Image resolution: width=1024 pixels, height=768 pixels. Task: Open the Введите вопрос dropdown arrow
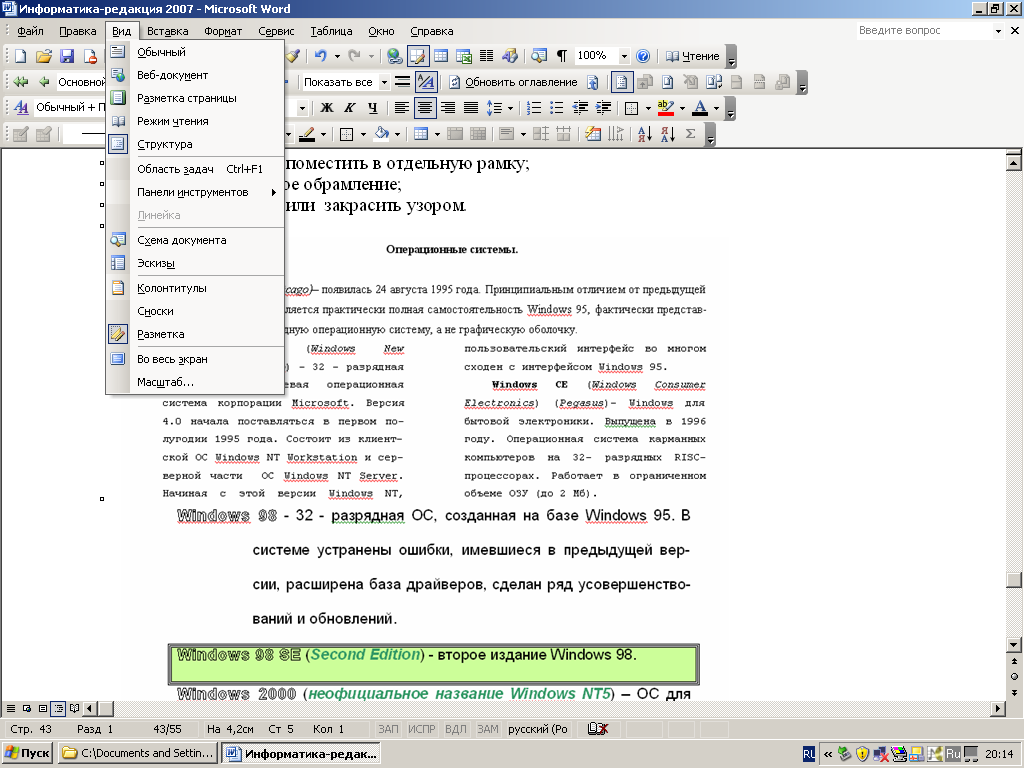(998, 31)
